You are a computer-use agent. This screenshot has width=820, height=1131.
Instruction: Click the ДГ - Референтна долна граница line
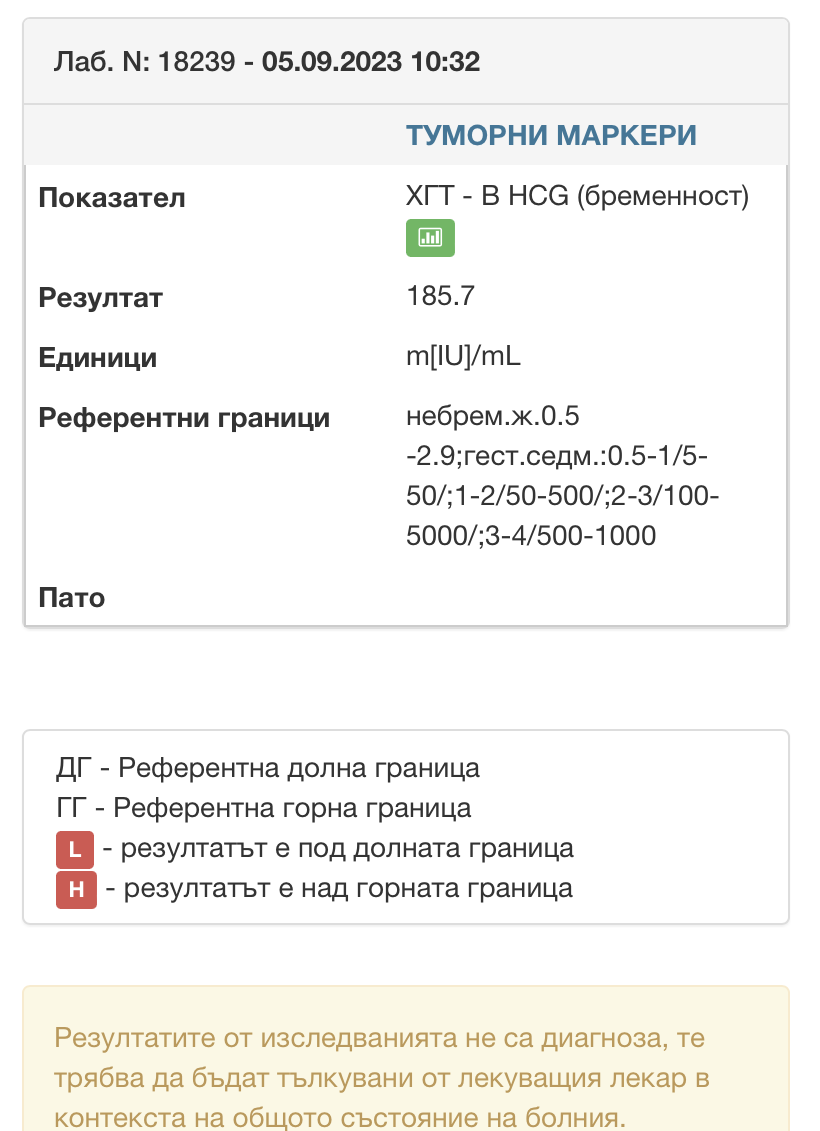point(268,769)
